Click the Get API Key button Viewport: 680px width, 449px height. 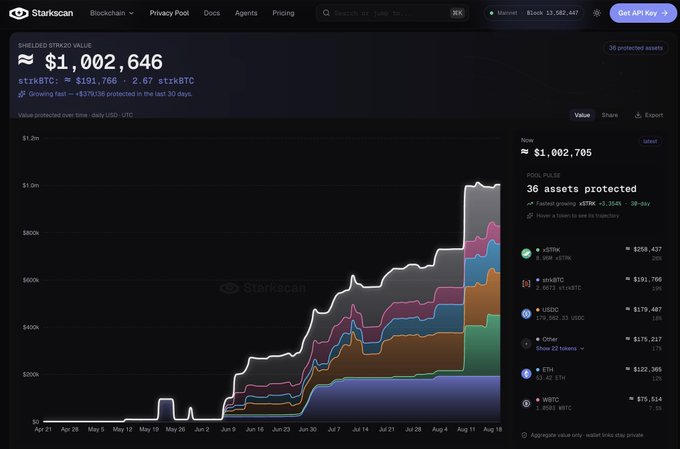tap(643, 13)
